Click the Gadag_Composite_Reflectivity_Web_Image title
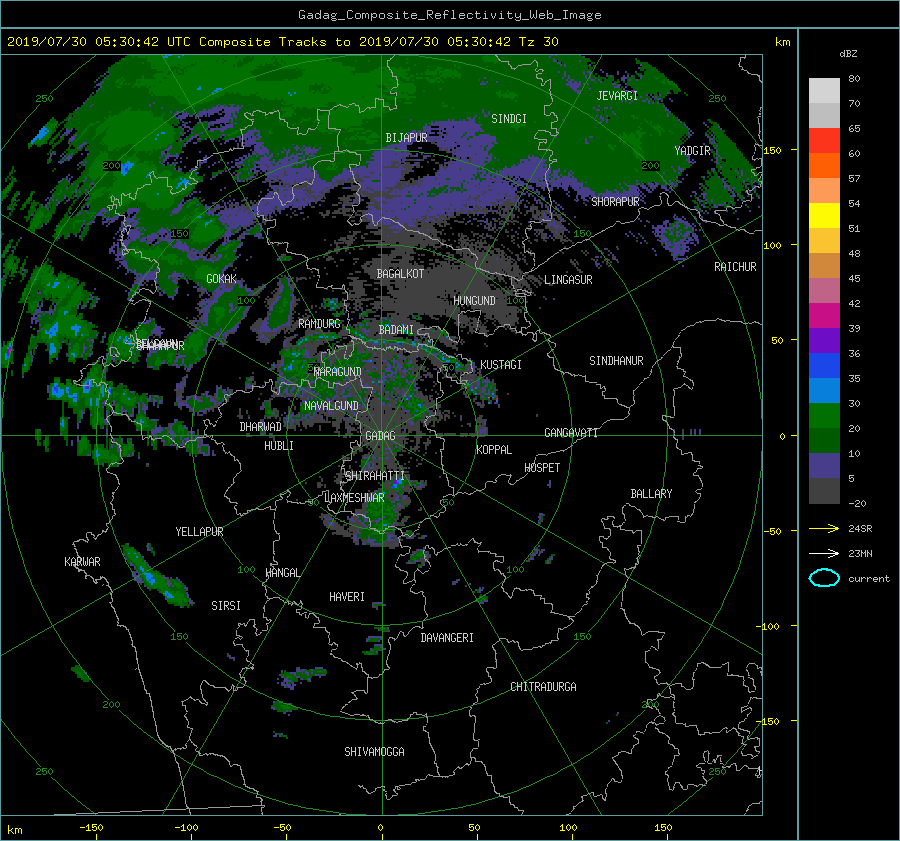Viewport: 900px width, 841px height. pyautogui.click(x=449, y=14)
